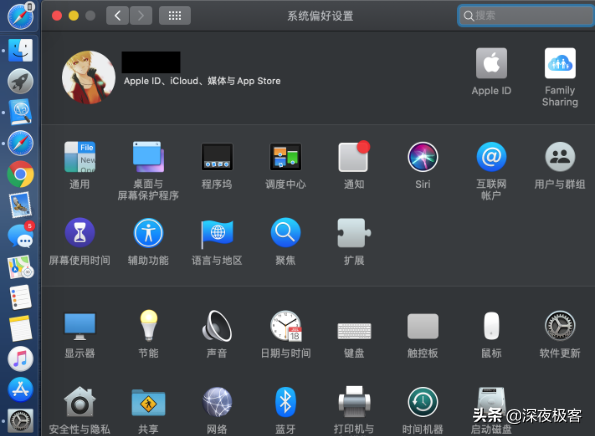Image resolution: width=595 pixels, height=436 pixels.
Task: Open Mail stamp icon in Dock
Action: pos(20,205)
